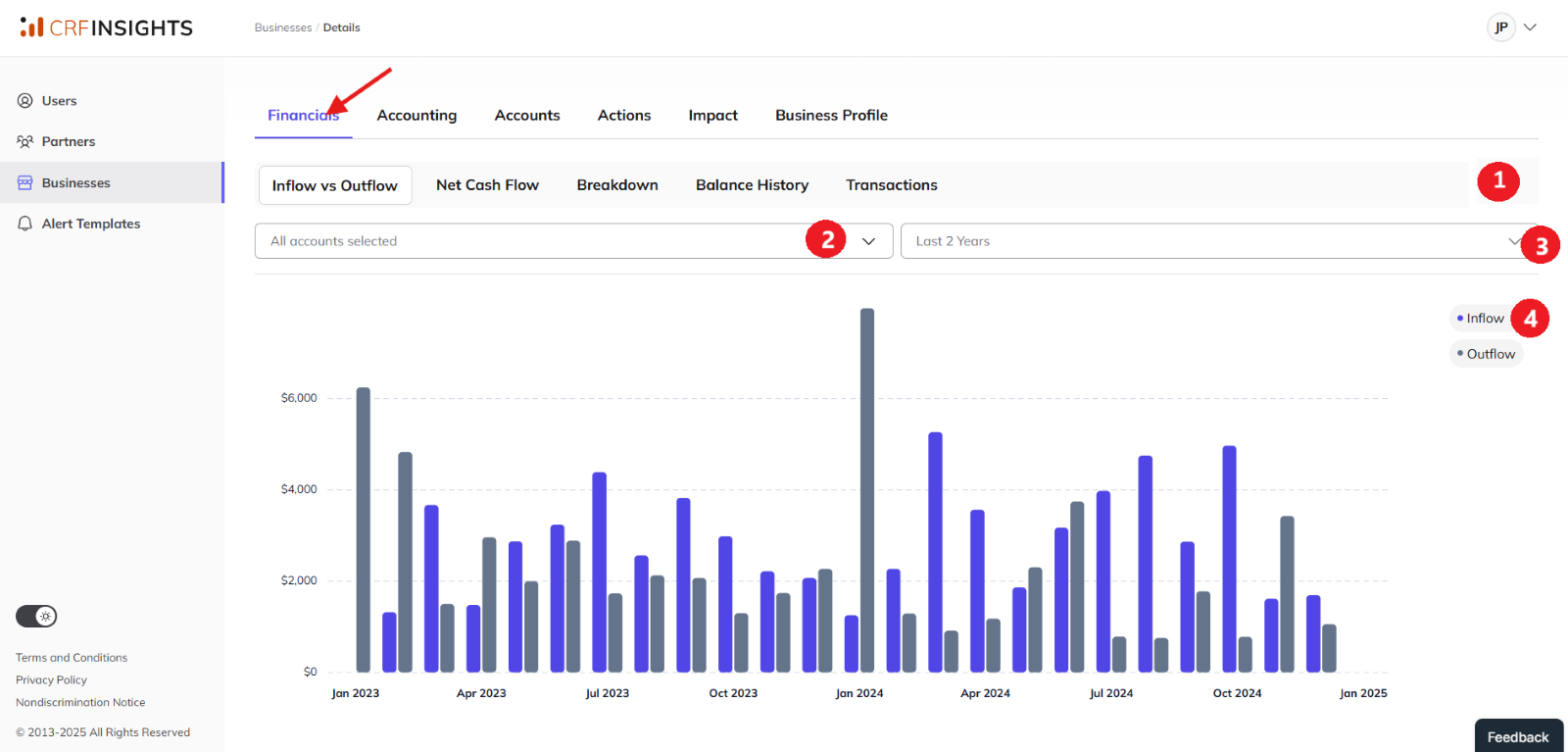Go to Businesses breadcrumb link
This screenshot has width=1568, height=752.
[283, 27]
